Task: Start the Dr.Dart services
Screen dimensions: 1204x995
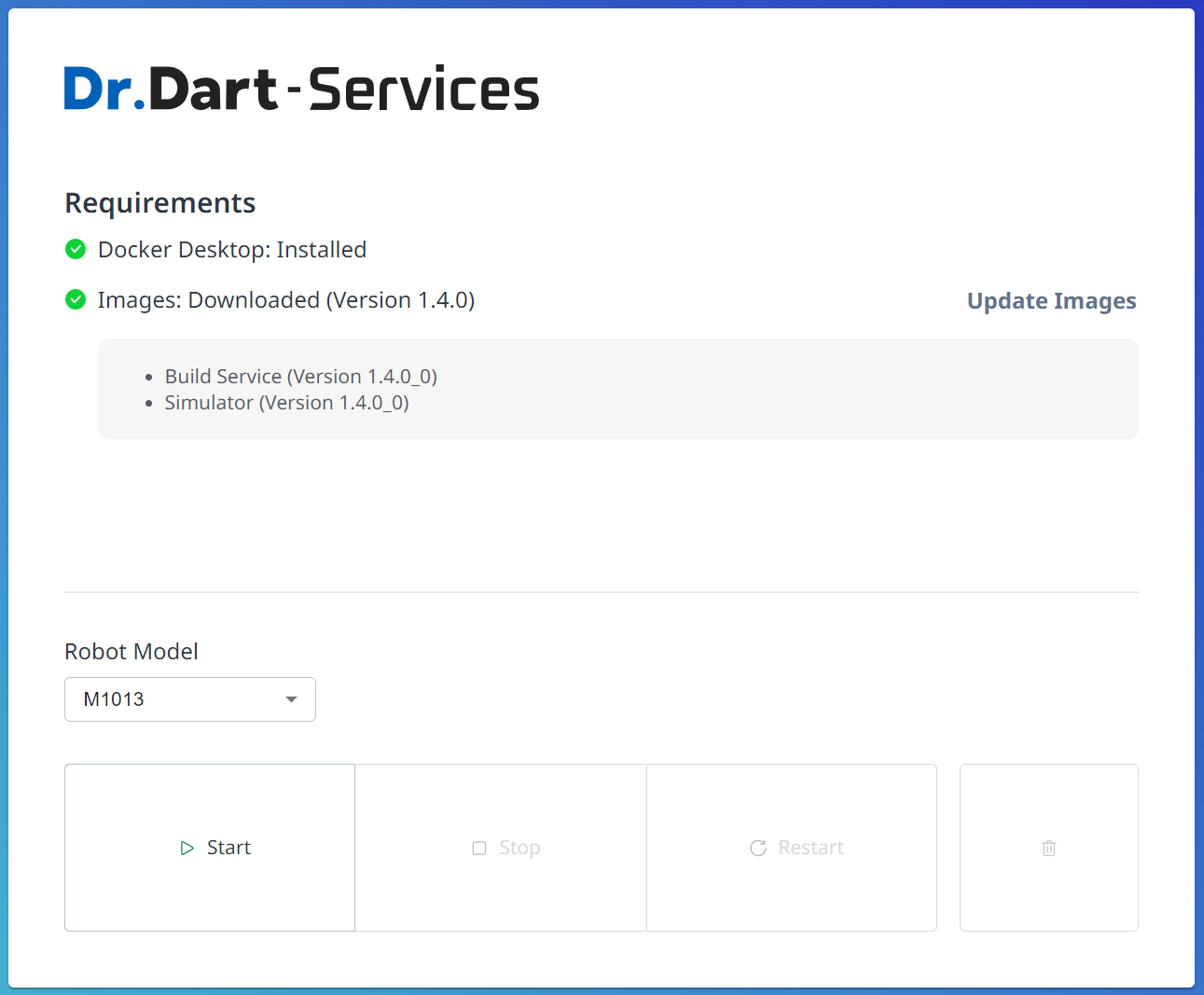Action: (210, 848)
